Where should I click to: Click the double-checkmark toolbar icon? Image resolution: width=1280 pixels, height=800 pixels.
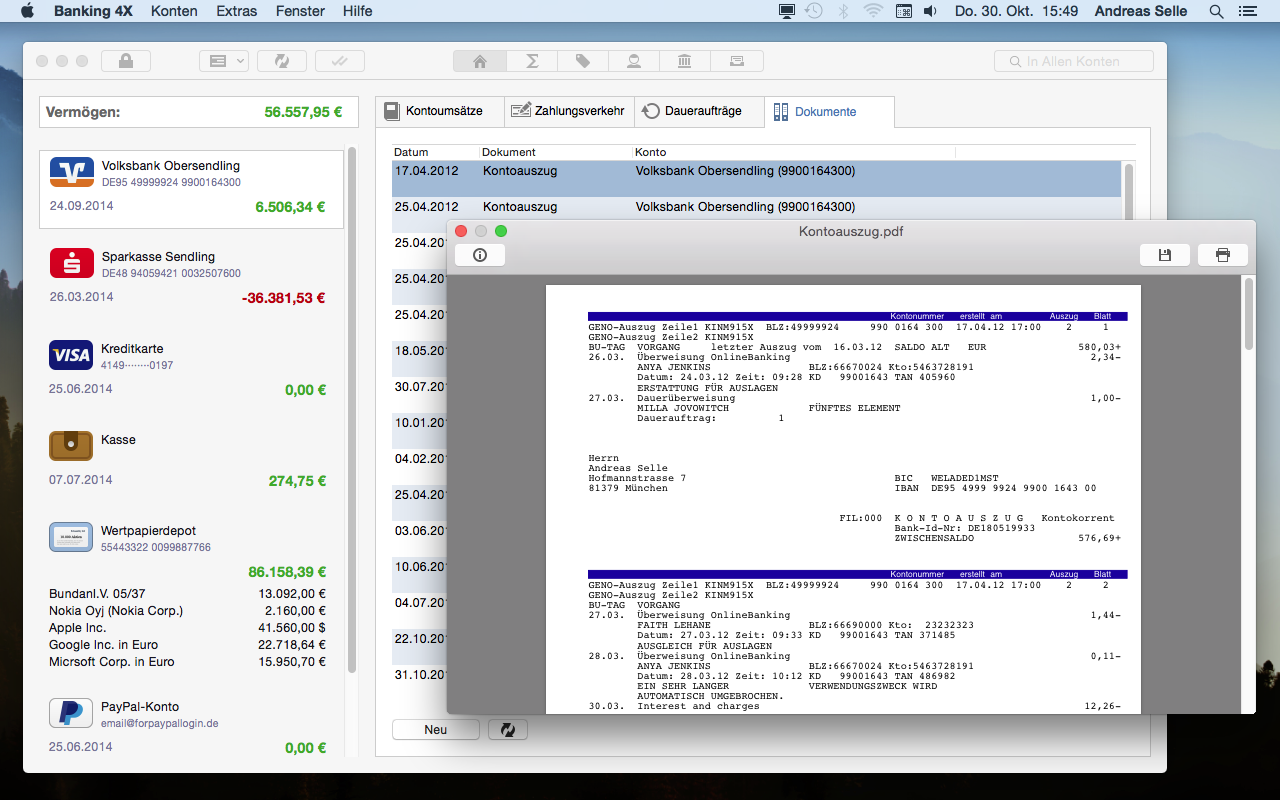(339, 60)
